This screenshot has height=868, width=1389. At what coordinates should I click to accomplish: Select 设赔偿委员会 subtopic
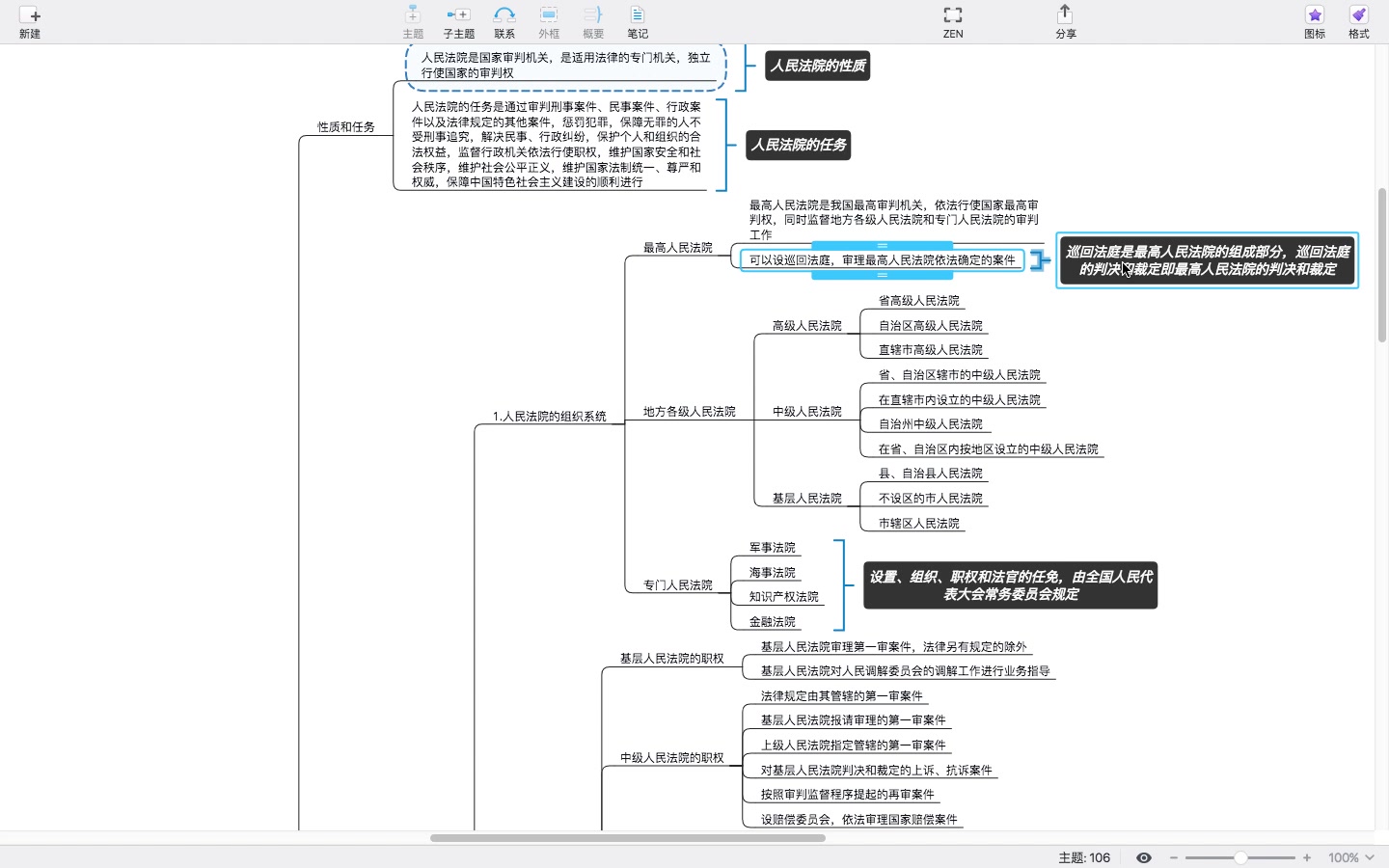(x=859, y=820)
